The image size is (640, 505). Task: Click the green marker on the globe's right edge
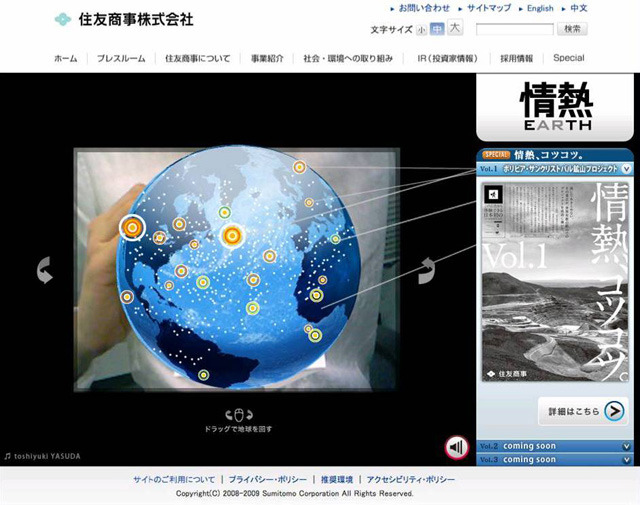(x=335, y=239)
